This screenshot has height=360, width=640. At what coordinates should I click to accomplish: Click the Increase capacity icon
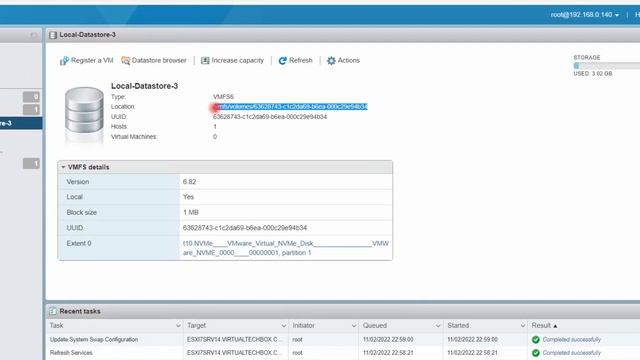205,60
